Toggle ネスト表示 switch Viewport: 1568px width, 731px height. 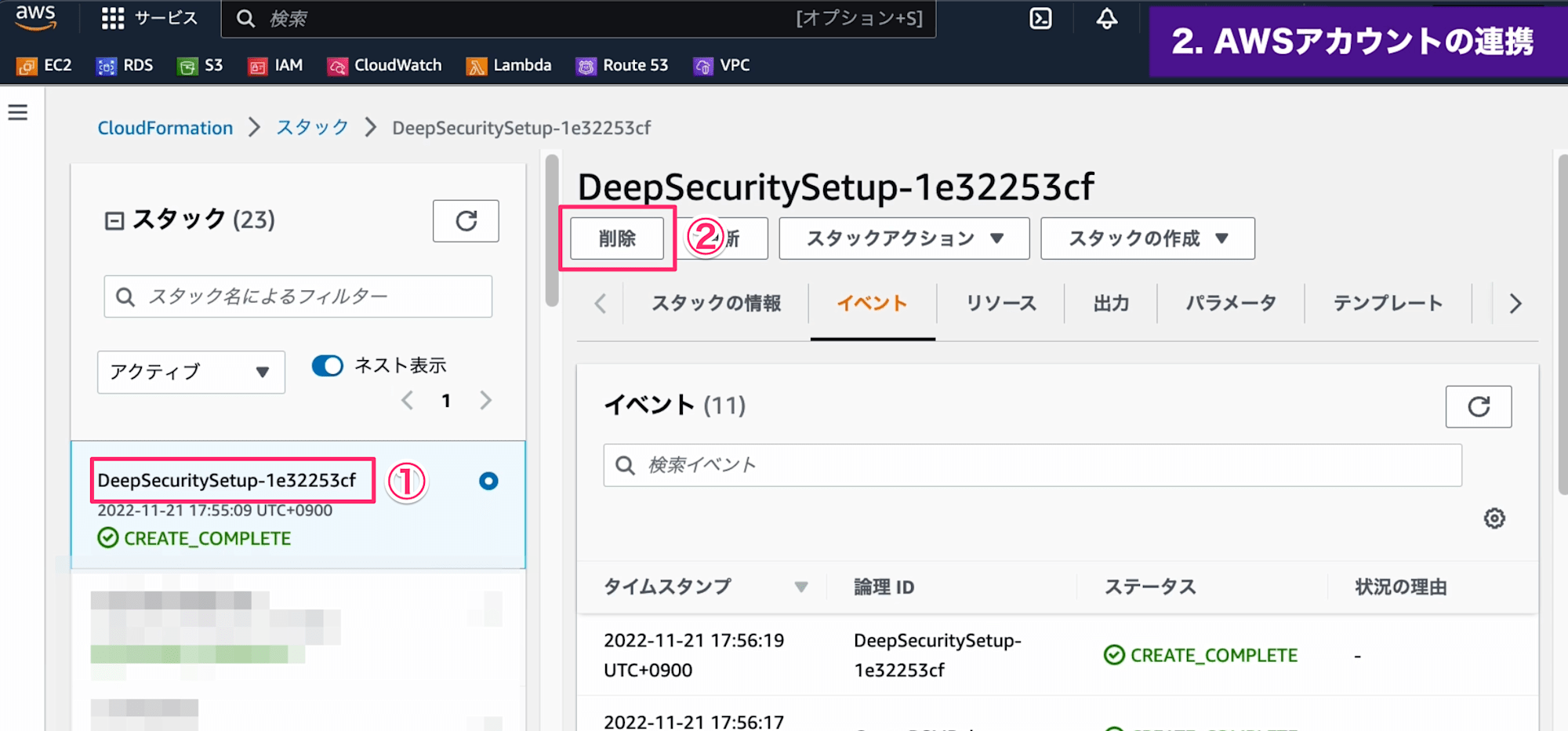tap(328, 366)
